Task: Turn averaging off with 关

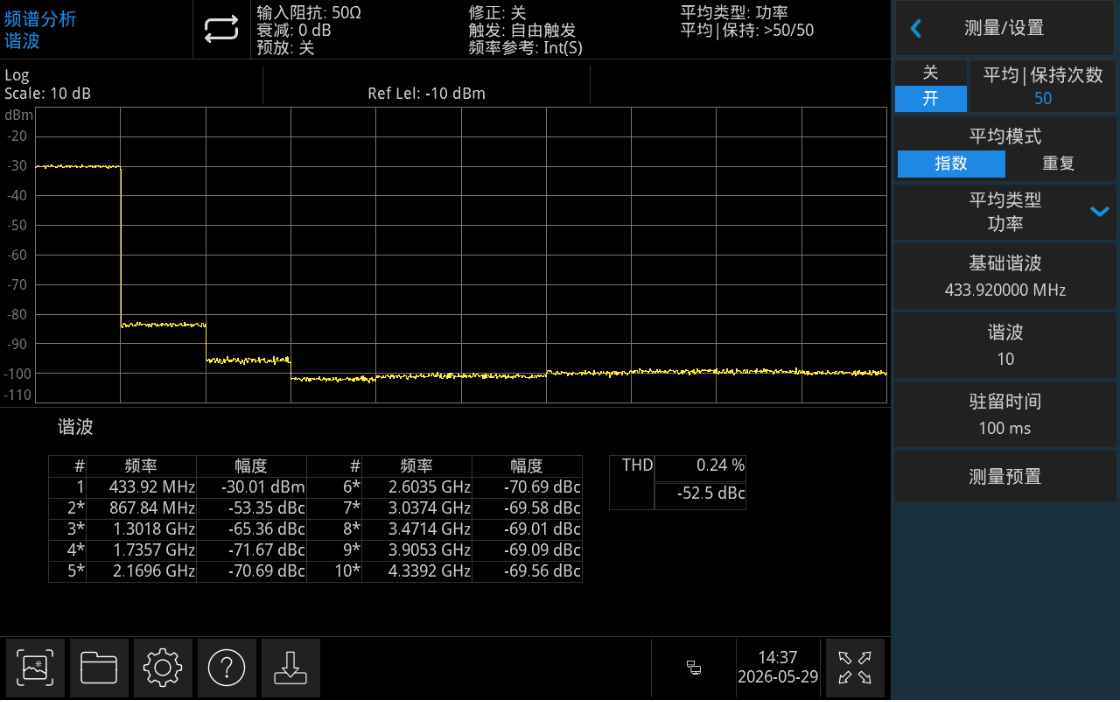Action: coord(931,73)
